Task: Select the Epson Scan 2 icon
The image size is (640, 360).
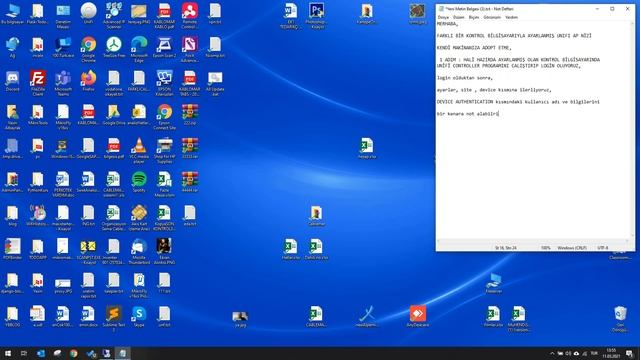Action: (x=164, y=48)
